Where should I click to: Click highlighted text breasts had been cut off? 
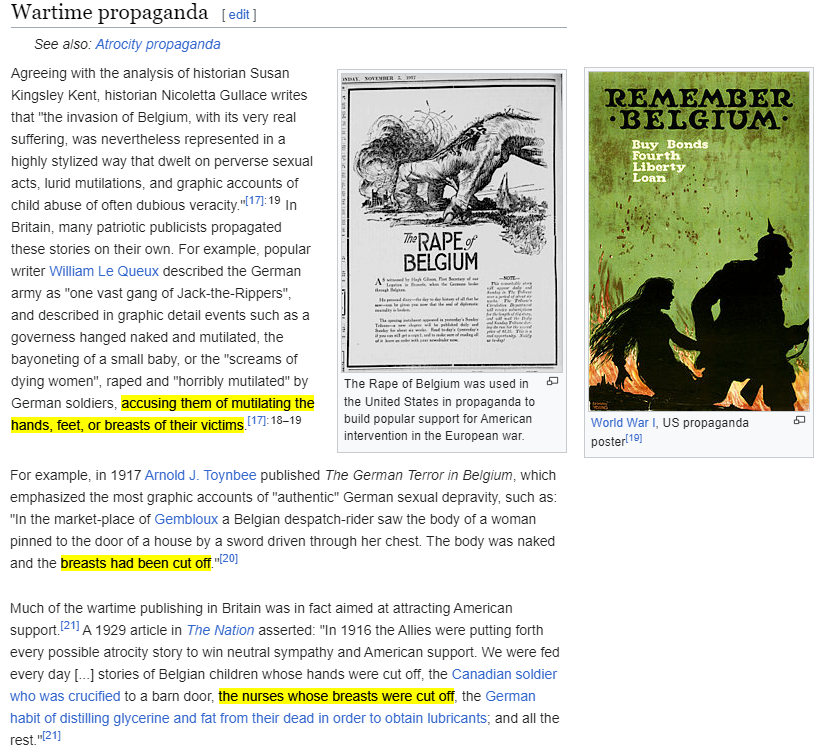(136, 563)
